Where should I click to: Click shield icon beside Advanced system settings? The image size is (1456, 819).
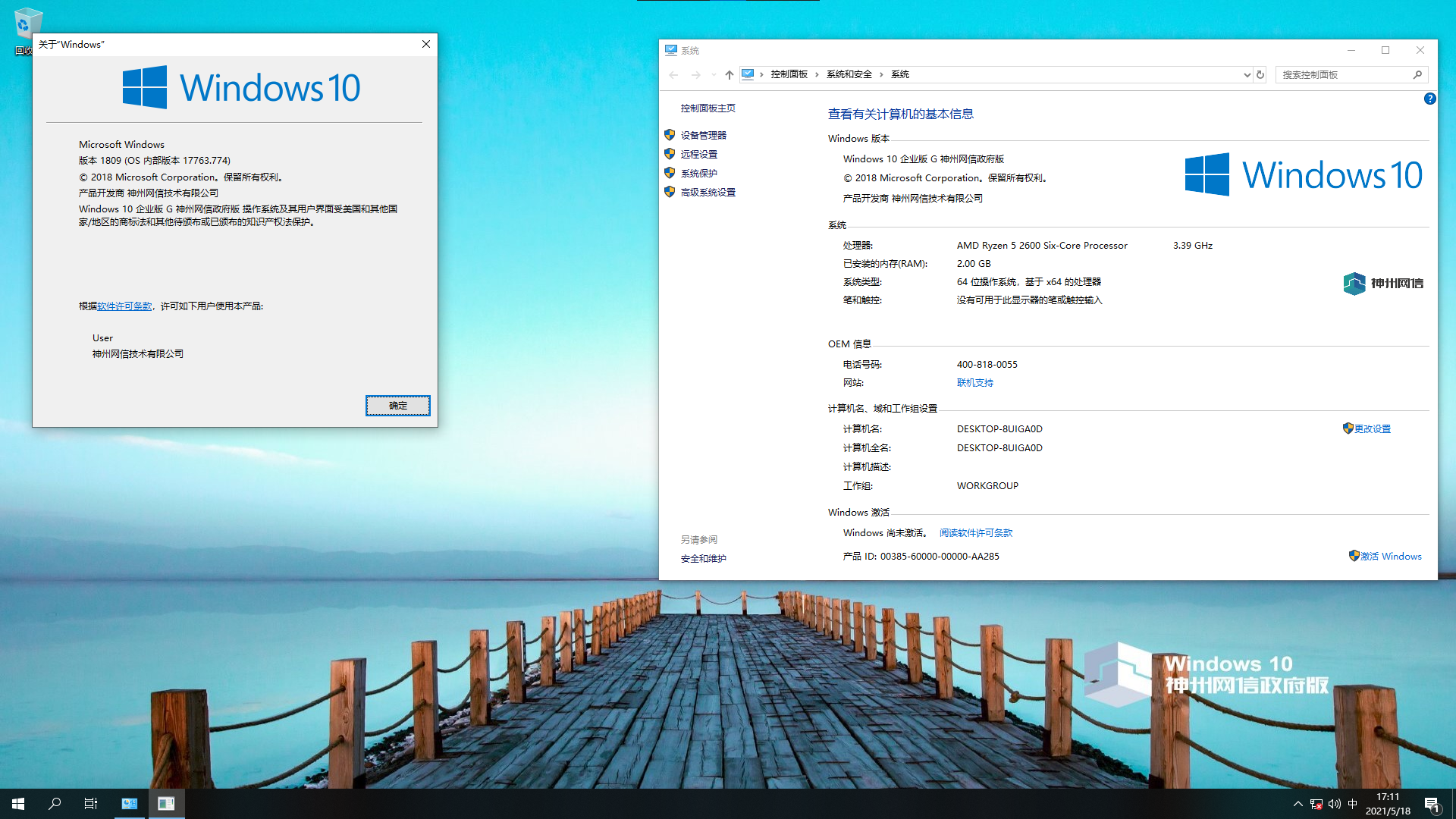pyautogui.click(x=670, y=192)
